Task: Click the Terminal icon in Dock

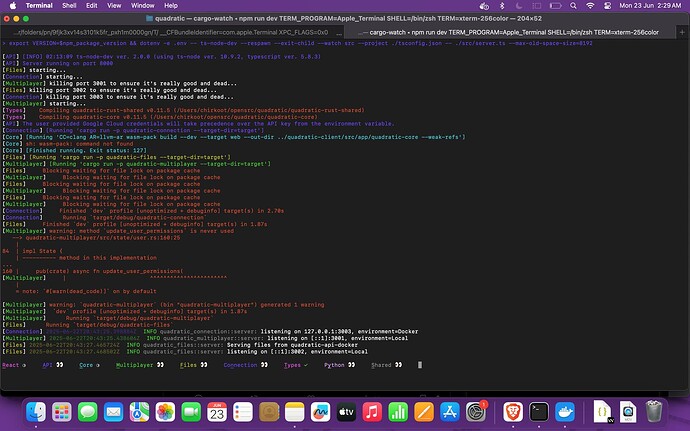Action: (539, 413)
